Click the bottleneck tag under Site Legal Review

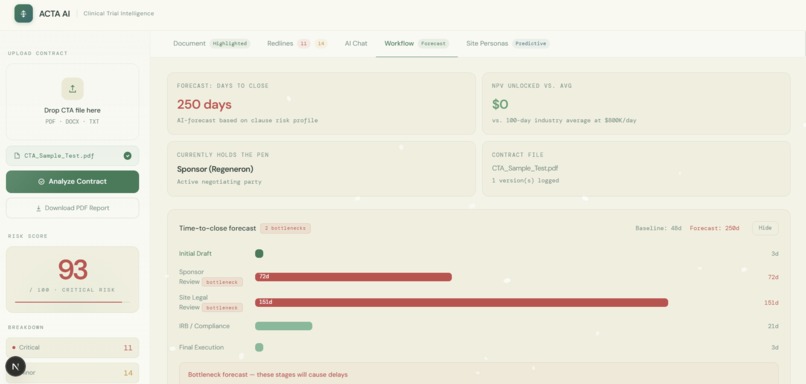pos(222,307)
